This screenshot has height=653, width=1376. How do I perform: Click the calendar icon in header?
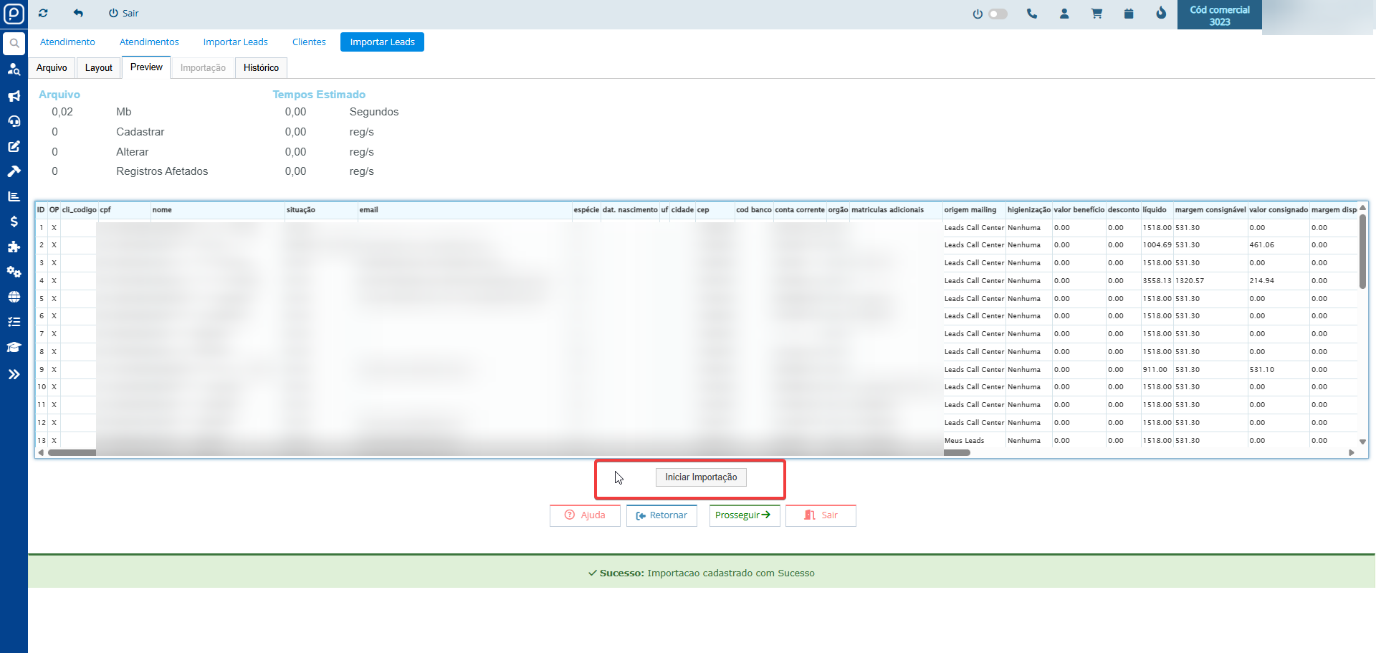tap(1128, 14)
